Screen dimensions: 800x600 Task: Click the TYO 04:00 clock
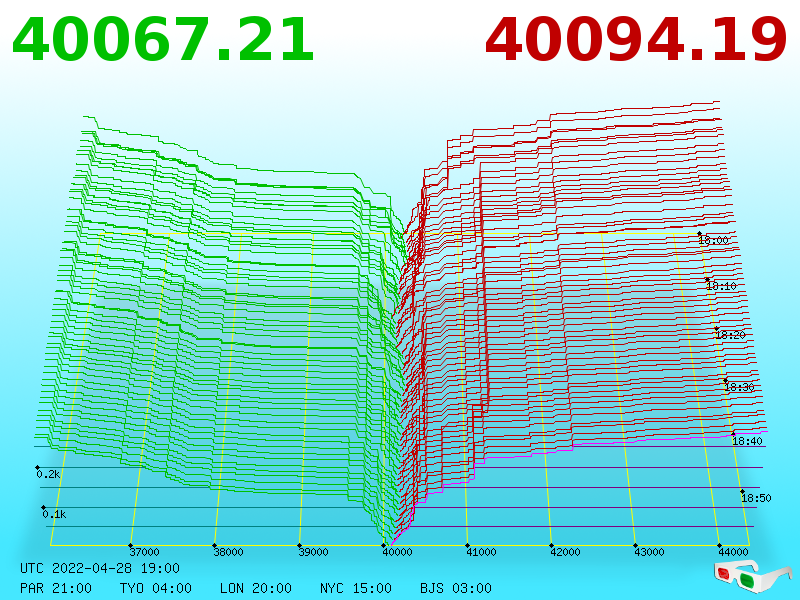(156, 588)
